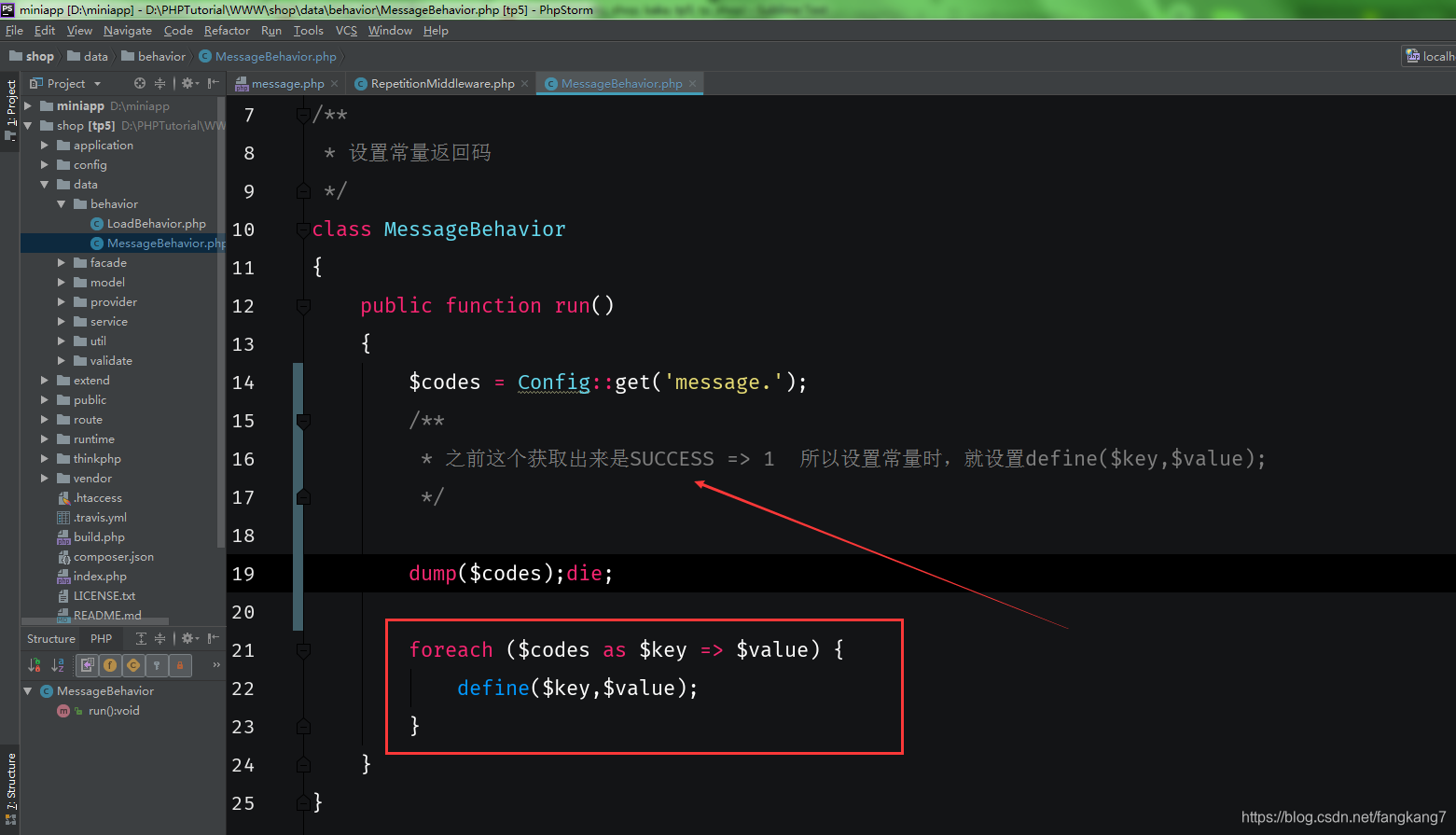Click data breadcrumb in navigation bar

(x=88, y=57)
